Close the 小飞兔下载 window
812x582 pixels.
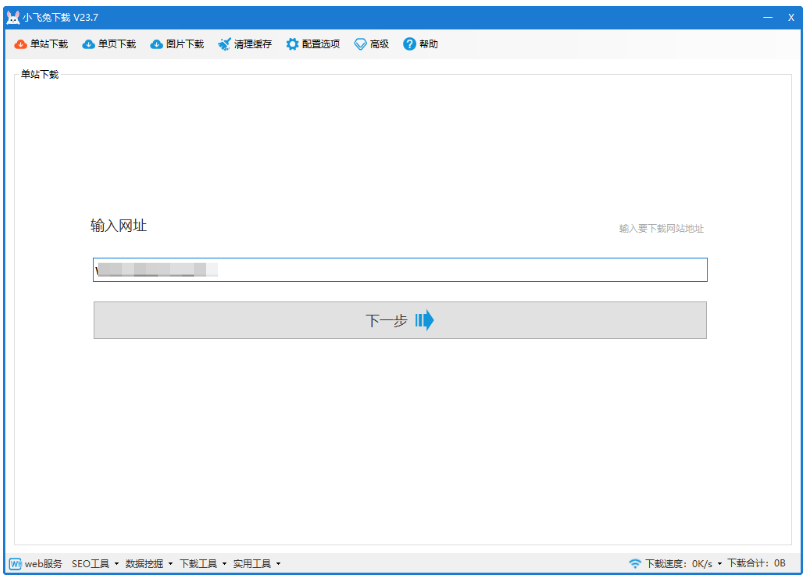click(790, 17)
